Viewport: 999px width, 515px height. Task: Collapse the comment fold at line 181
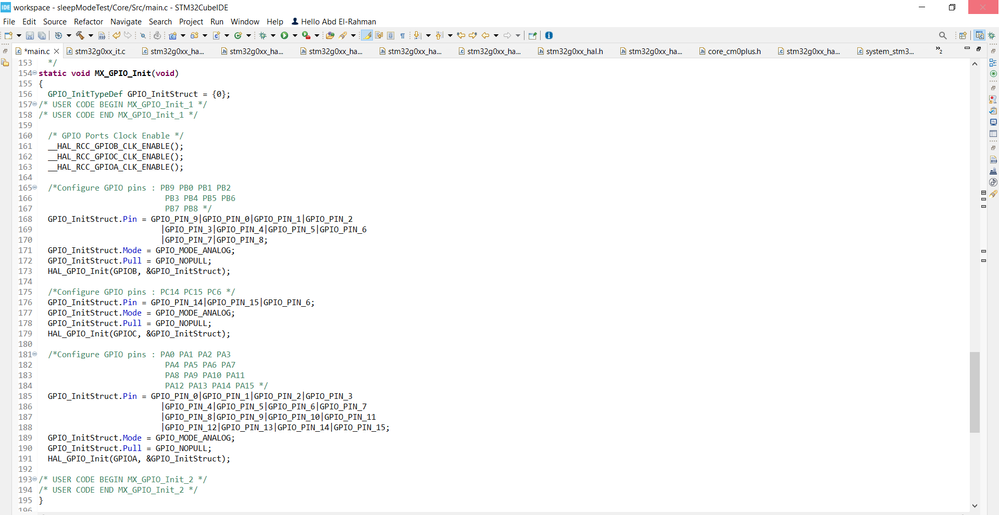[x=34, y=354]
